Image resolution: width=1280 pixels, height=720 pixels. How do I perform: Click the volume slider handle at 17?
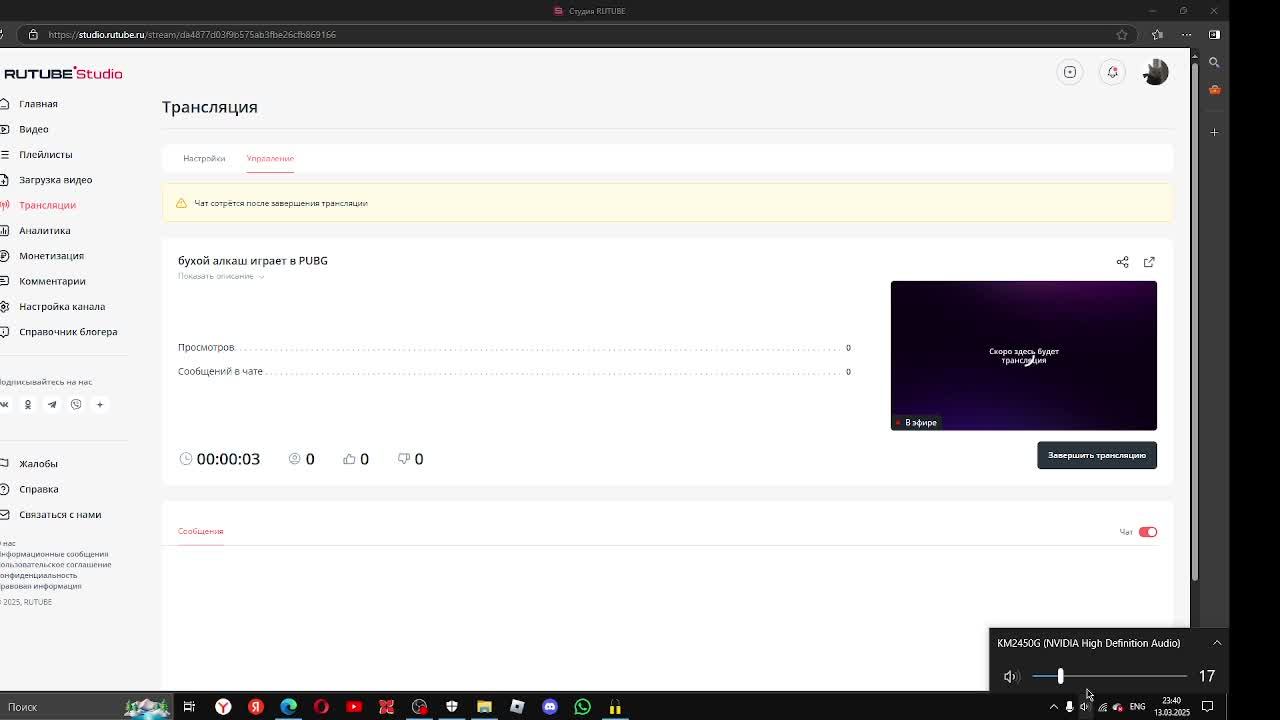coord(1061,676)
